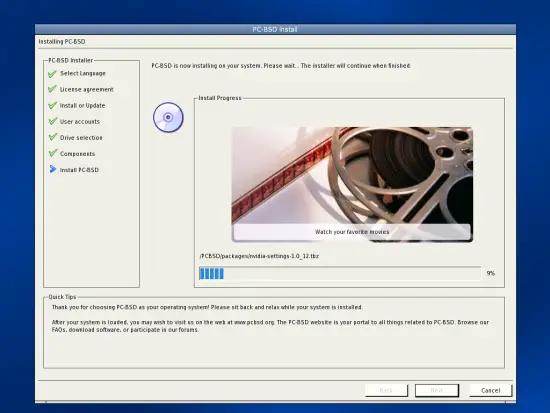Click the checkmark icon beside Components

point(52,153)
